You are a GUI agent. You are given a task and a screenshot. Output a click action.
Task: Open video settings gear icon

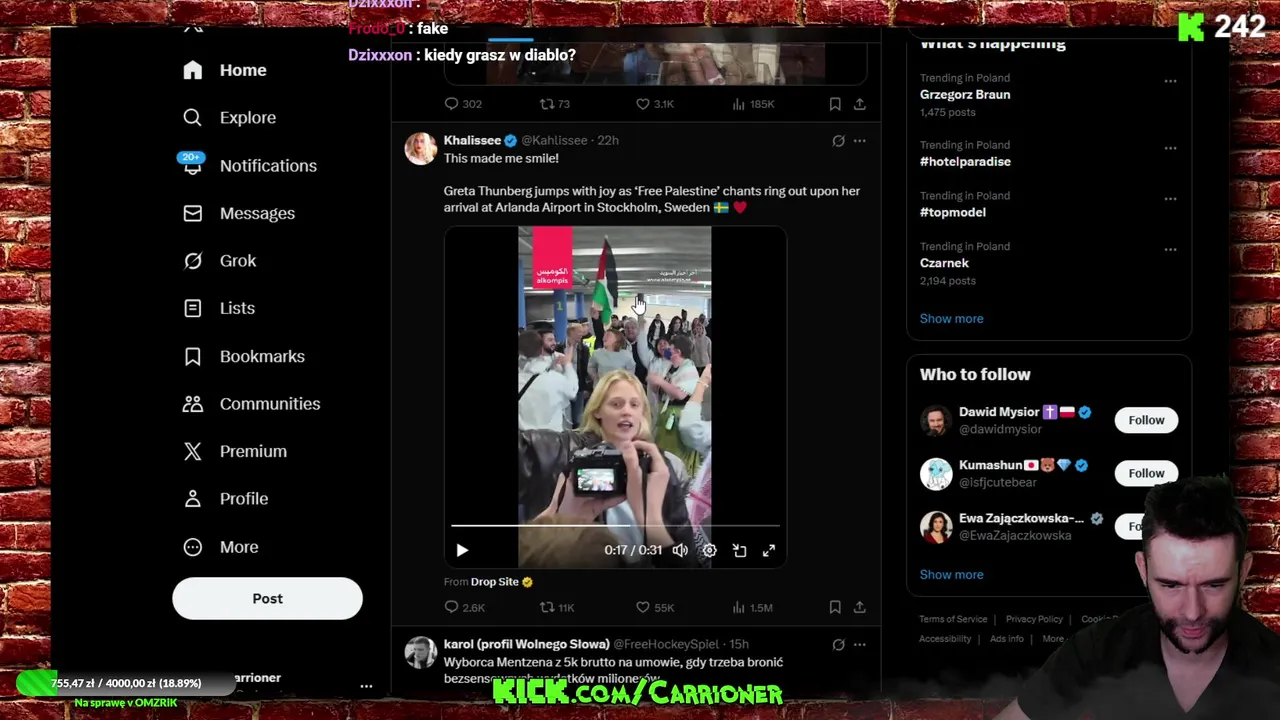tap(709, 550)
